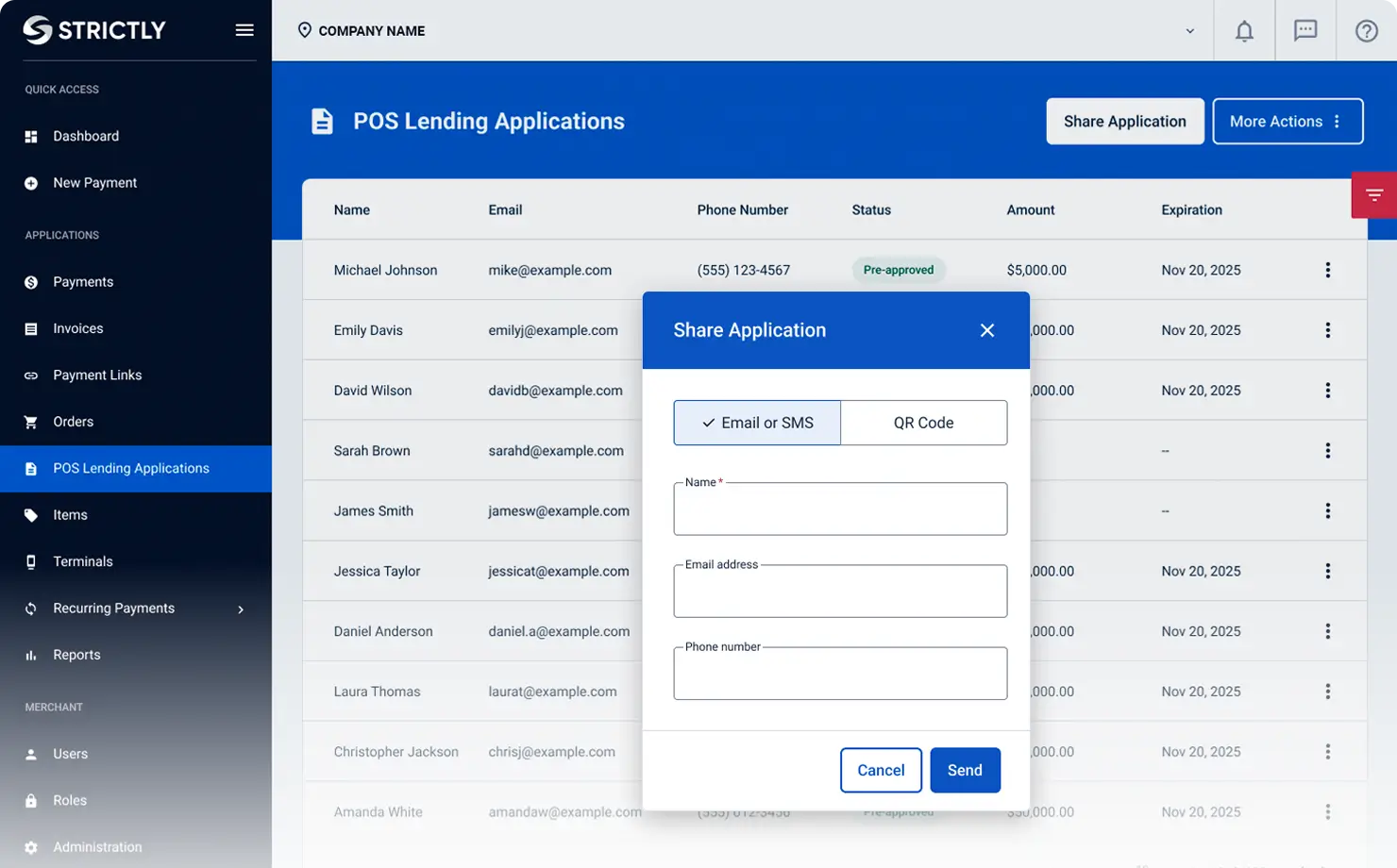This screenshot has height=868, width=1397.
Task: Click the Dashboard grid icon
Action: 31,137
